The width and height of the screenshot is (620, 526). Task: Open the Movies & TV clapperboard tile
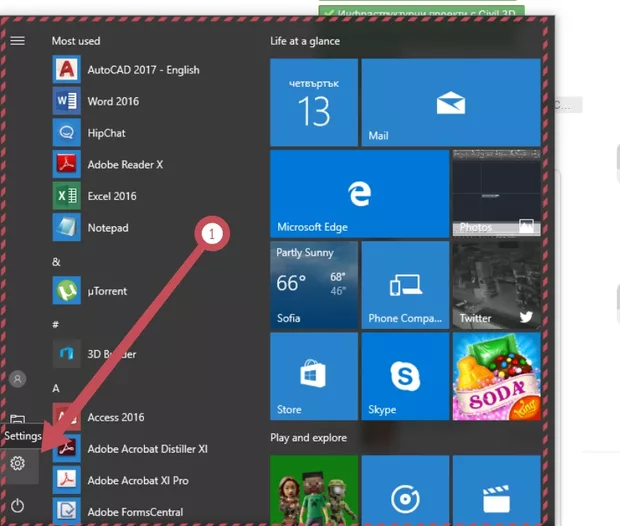point(497,490)
